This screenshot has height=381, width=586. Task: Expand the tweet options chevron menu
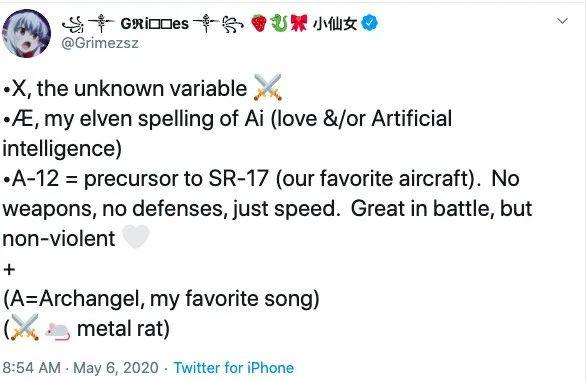pyautogui.click(x=562, y=21)
